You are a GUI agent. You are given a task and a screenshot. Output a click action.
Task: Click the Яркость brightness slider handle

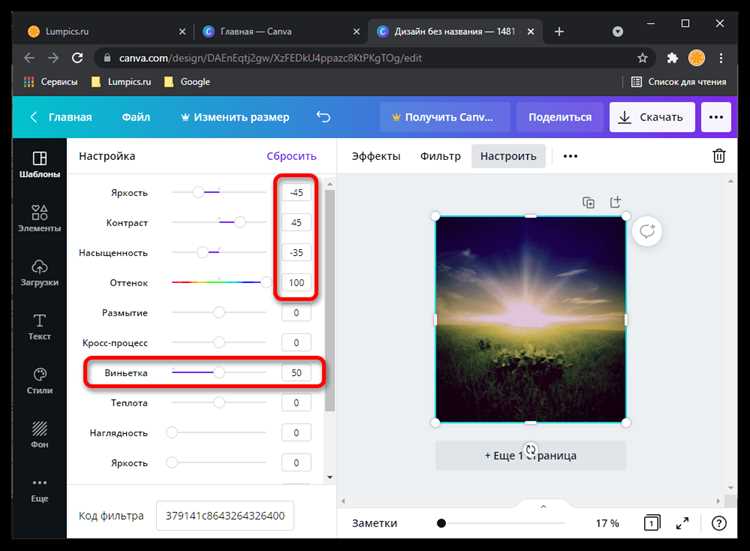click(x=198, y=192)
